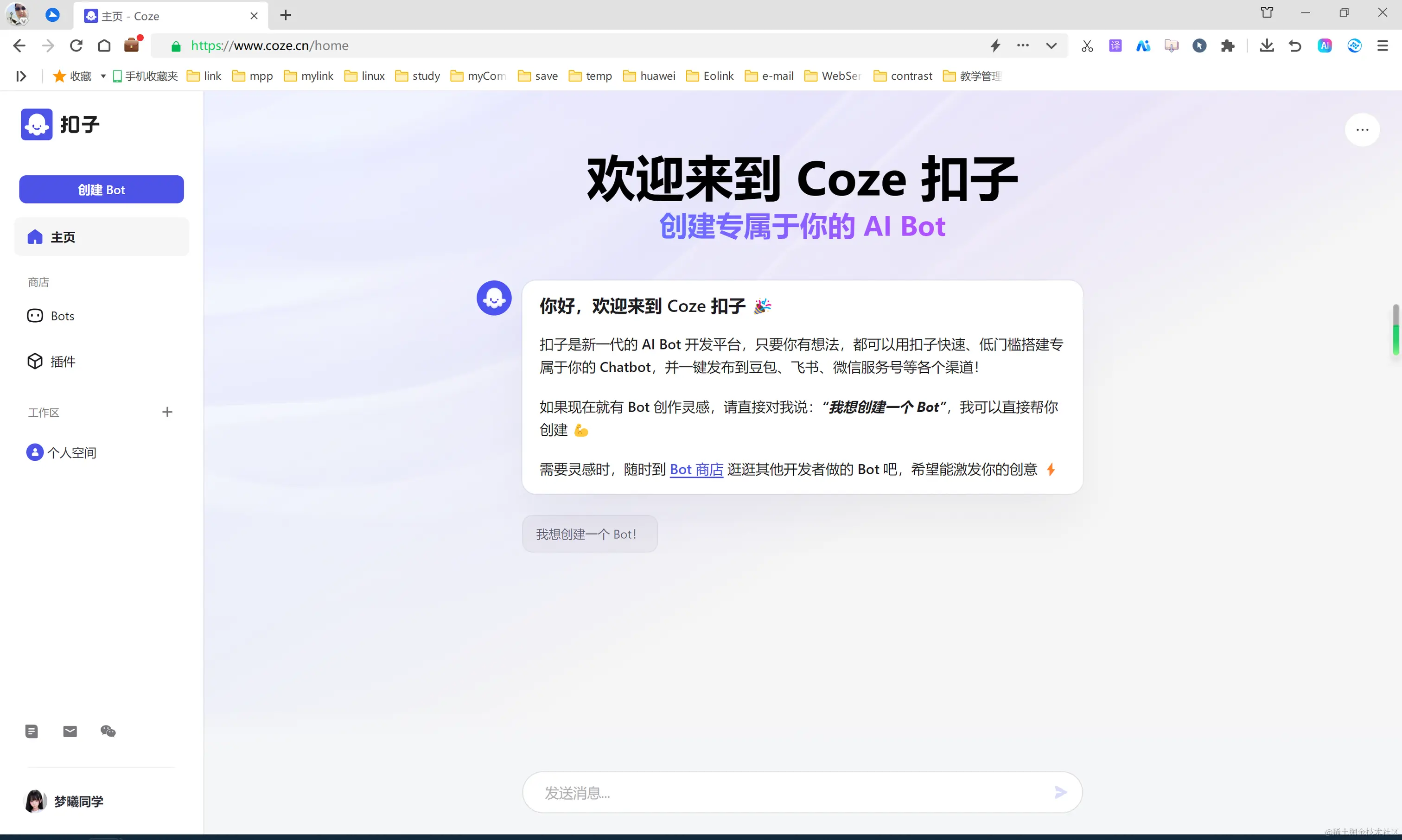
Task: Click the send message arrow icon
Action: [x=1061, y=792]
